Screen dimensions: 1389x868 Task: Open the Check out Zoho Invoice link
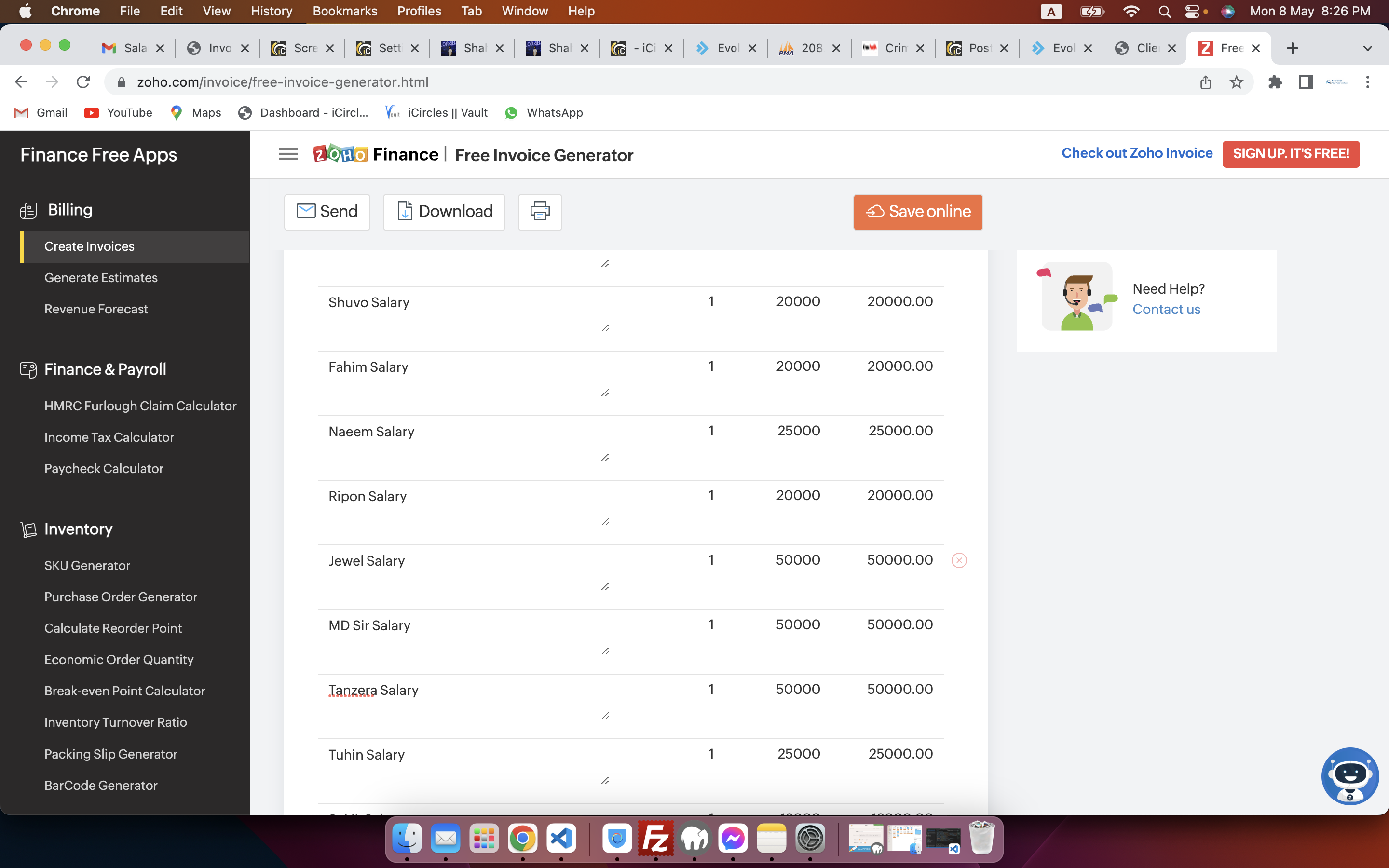[1137, 153]
